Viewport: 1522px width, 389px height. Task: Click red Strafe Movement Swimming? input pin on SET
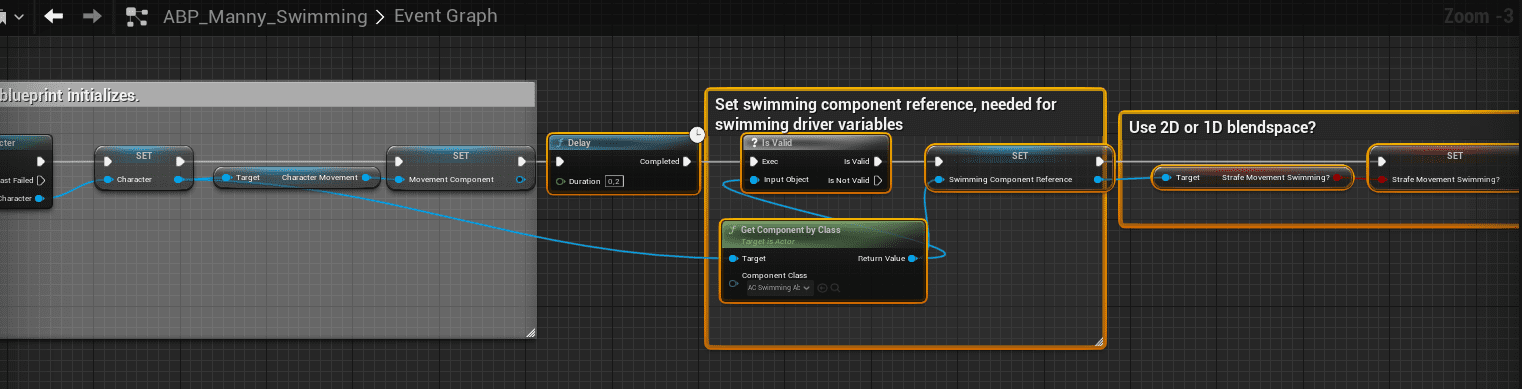1383,180
